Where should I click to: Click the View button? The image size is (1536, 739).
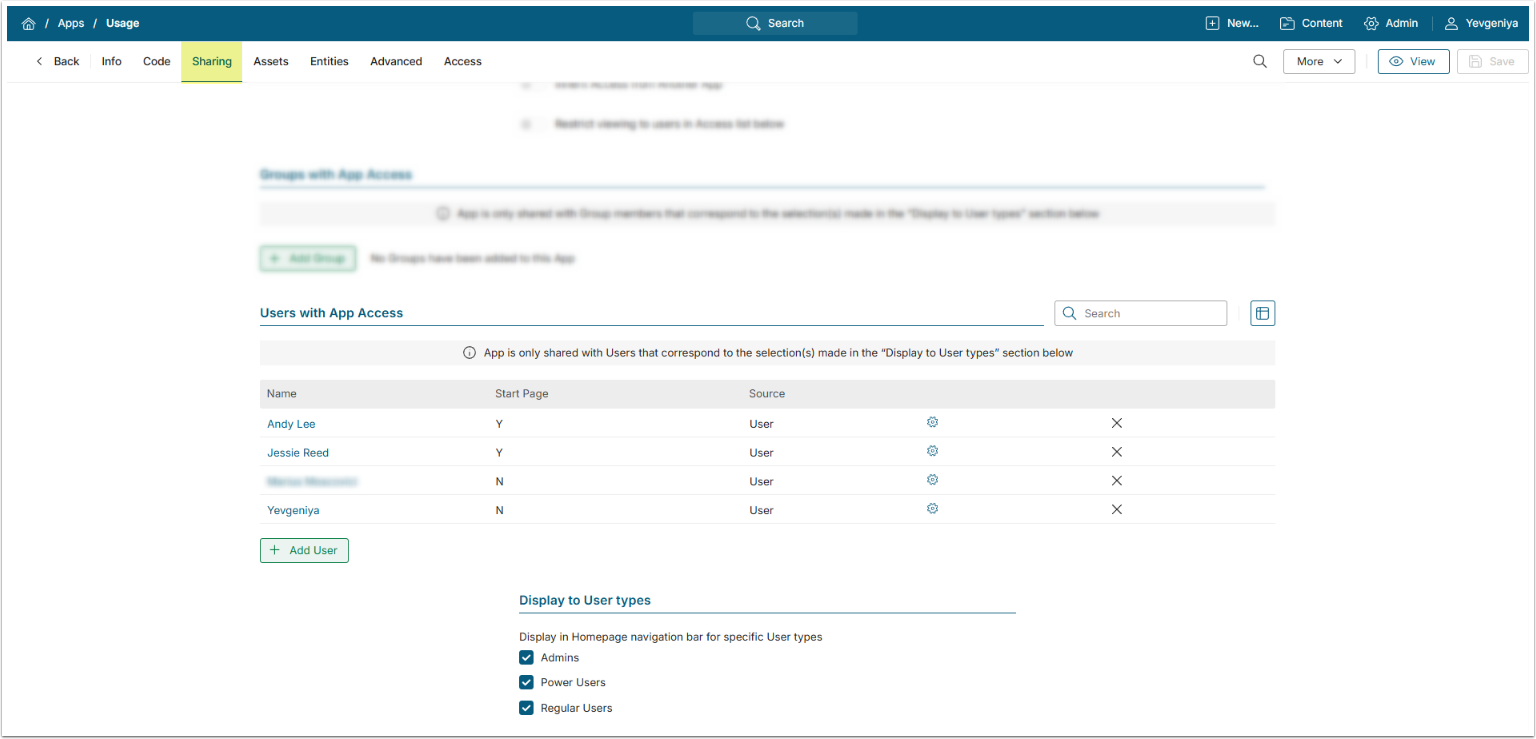[x=1413, y=62]
